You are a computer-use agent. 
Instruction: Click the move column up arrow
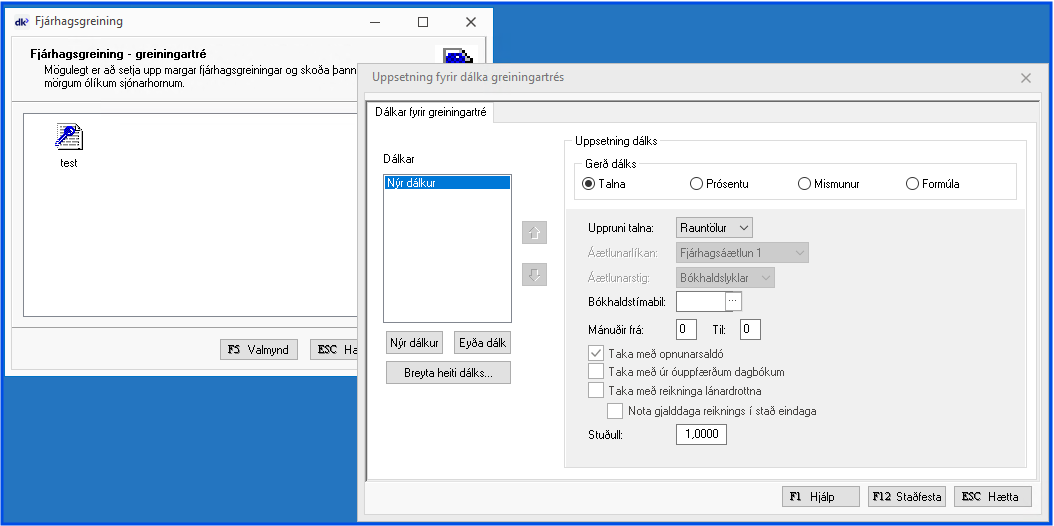pyautogui.click(x=534, y=233)
